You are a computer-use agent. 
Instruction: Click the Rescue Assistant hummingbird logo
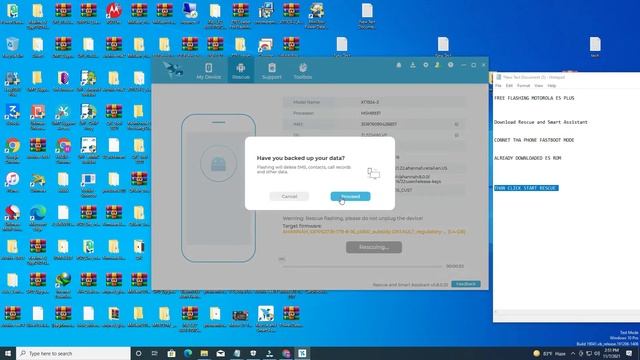pos(173,70)
